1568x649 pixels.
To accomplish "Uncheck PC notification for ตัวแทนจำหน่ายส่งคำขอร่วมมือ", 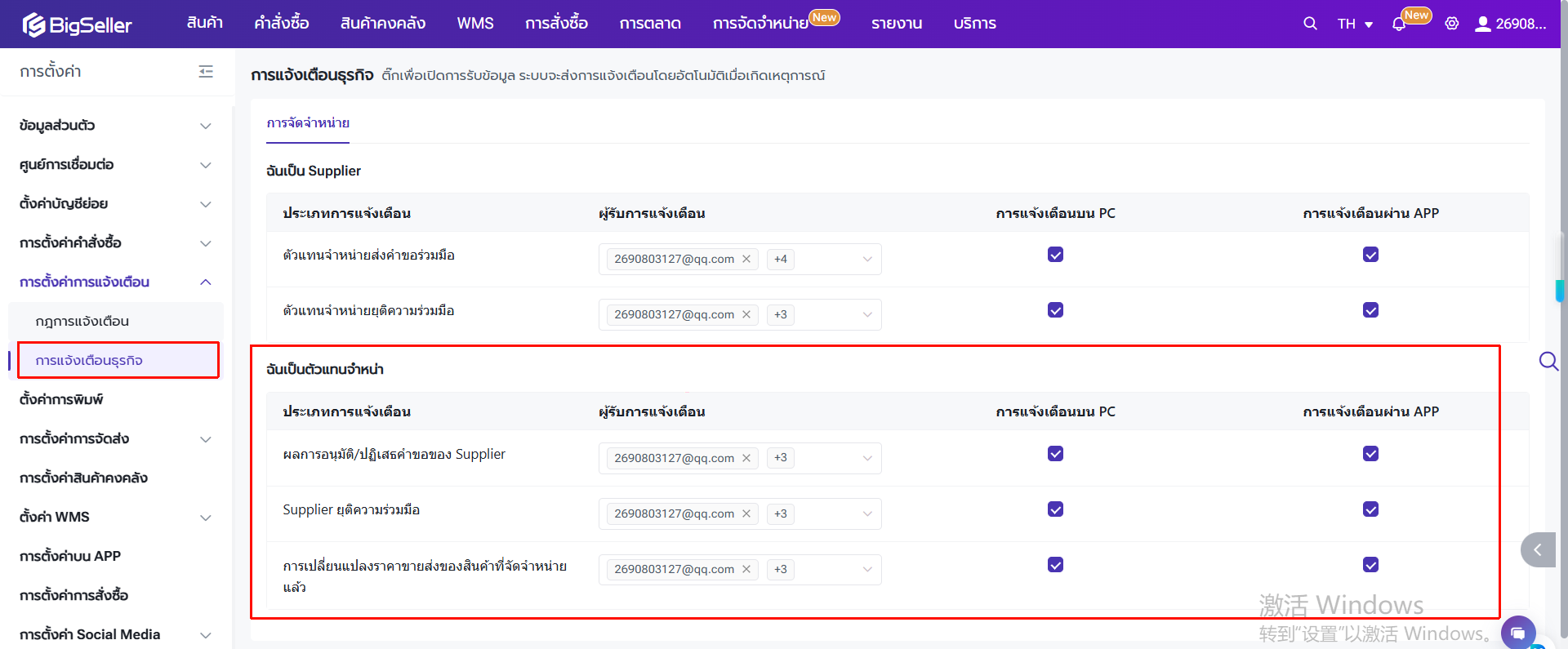I will 1055,255.
